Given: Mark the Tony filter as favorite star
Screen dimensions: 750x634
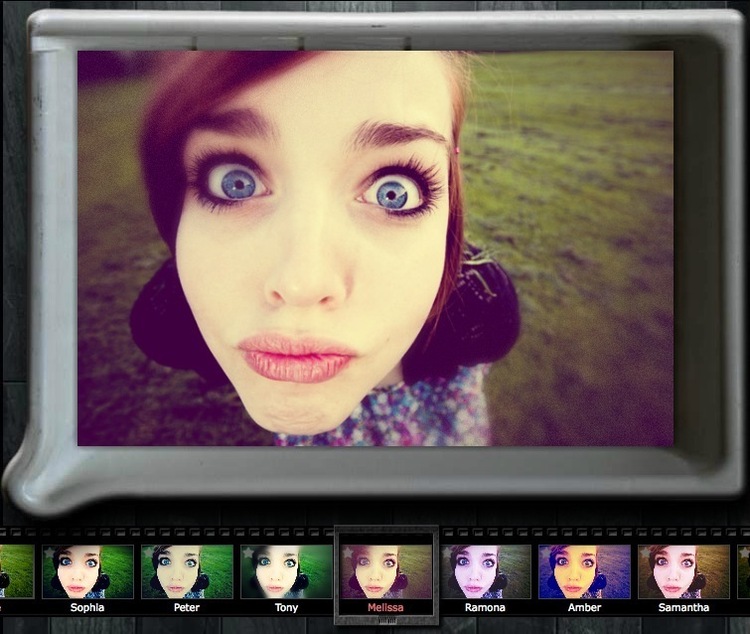Looking at the screenshot, I should (x=248, y=553).
